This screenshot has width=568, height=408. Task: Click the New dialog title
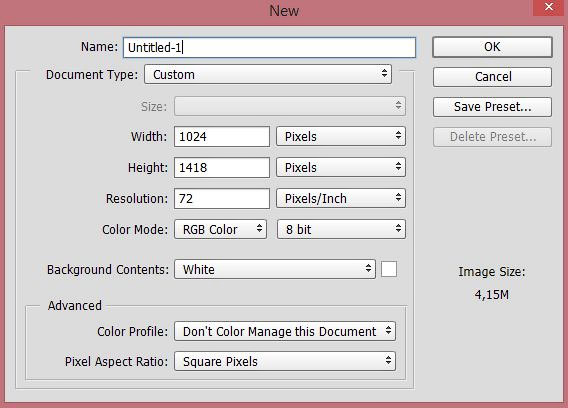click(284, 11)
